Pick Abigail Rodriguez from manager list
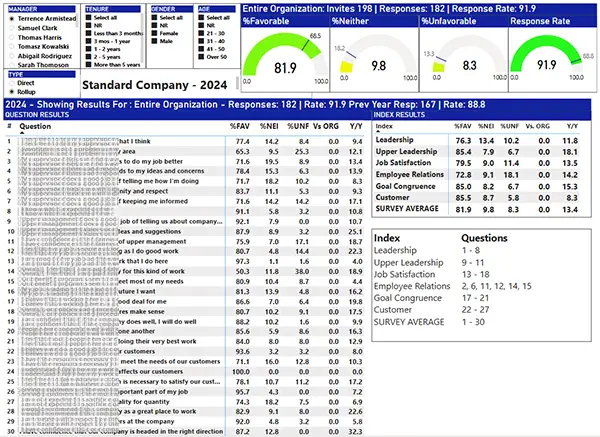 click(x=13, y=57)
